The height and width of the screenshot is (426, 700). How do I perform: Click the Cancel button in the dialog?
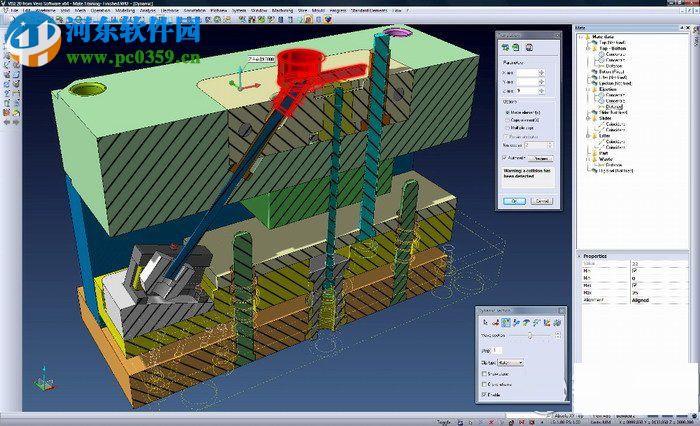pos(538,201)
